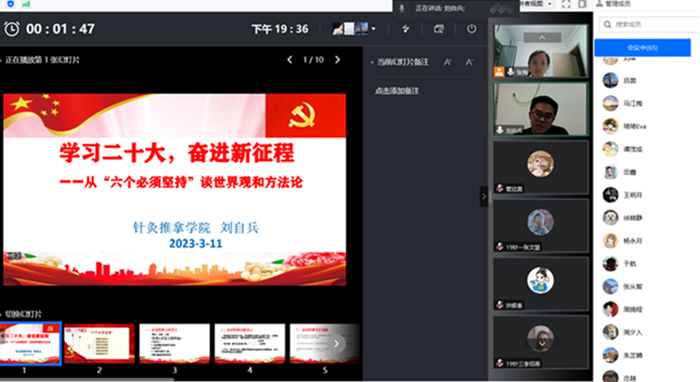700x382 pixels.
Task: End the slideshow with the power icon
Action: click(x=471, y=29)
